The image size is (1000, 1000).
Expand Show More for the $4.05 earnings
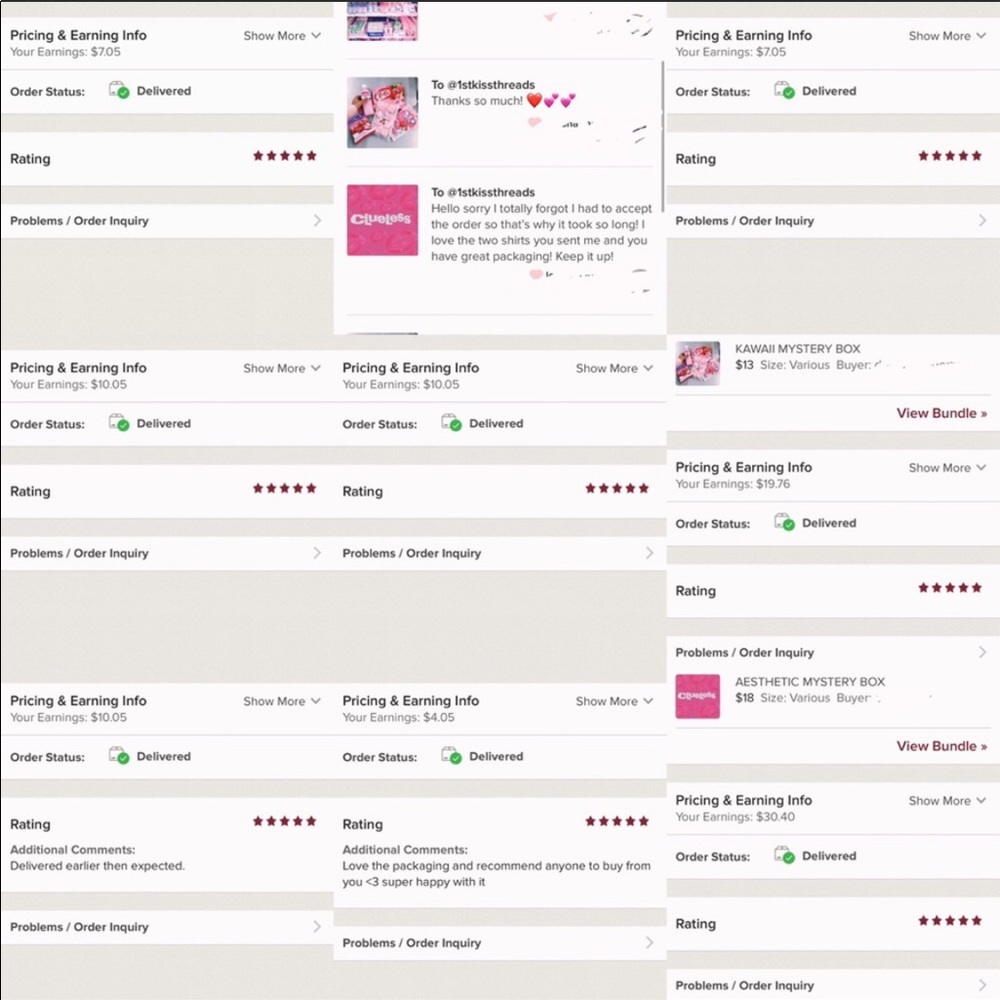coord(614,702)
